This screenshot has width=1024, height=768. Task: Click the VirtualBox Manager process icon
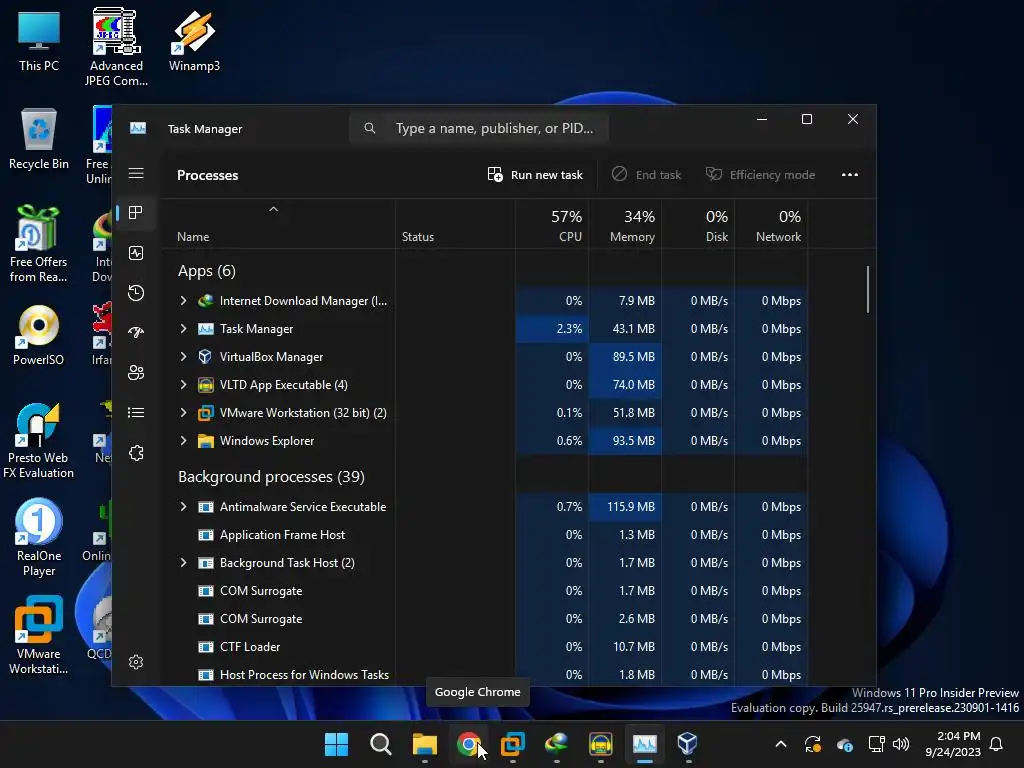click(206, 357)
